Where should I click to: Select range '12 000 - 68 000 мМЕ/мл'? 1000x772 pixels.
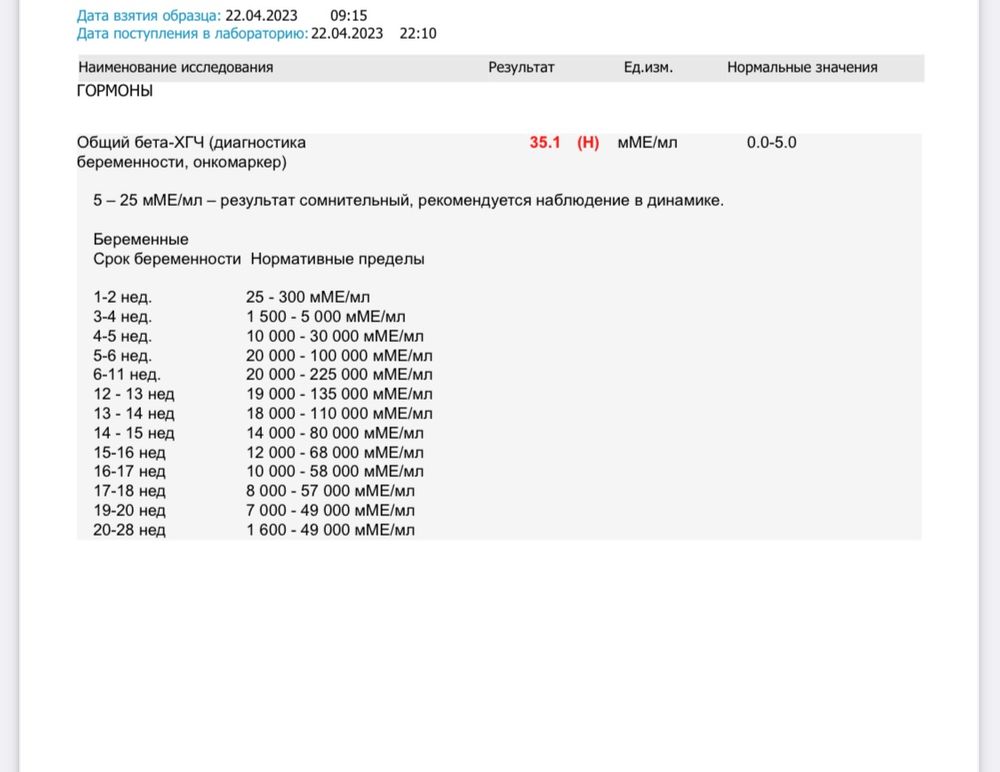pos(335,452)
